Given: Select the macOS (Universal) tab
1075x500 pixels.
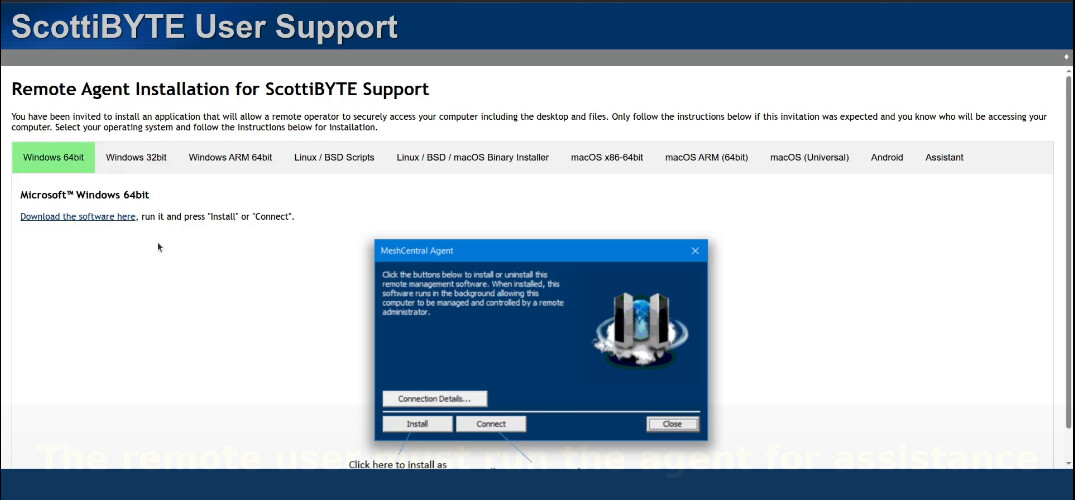Looking at the screenshot, I should (x=809, y=157).
